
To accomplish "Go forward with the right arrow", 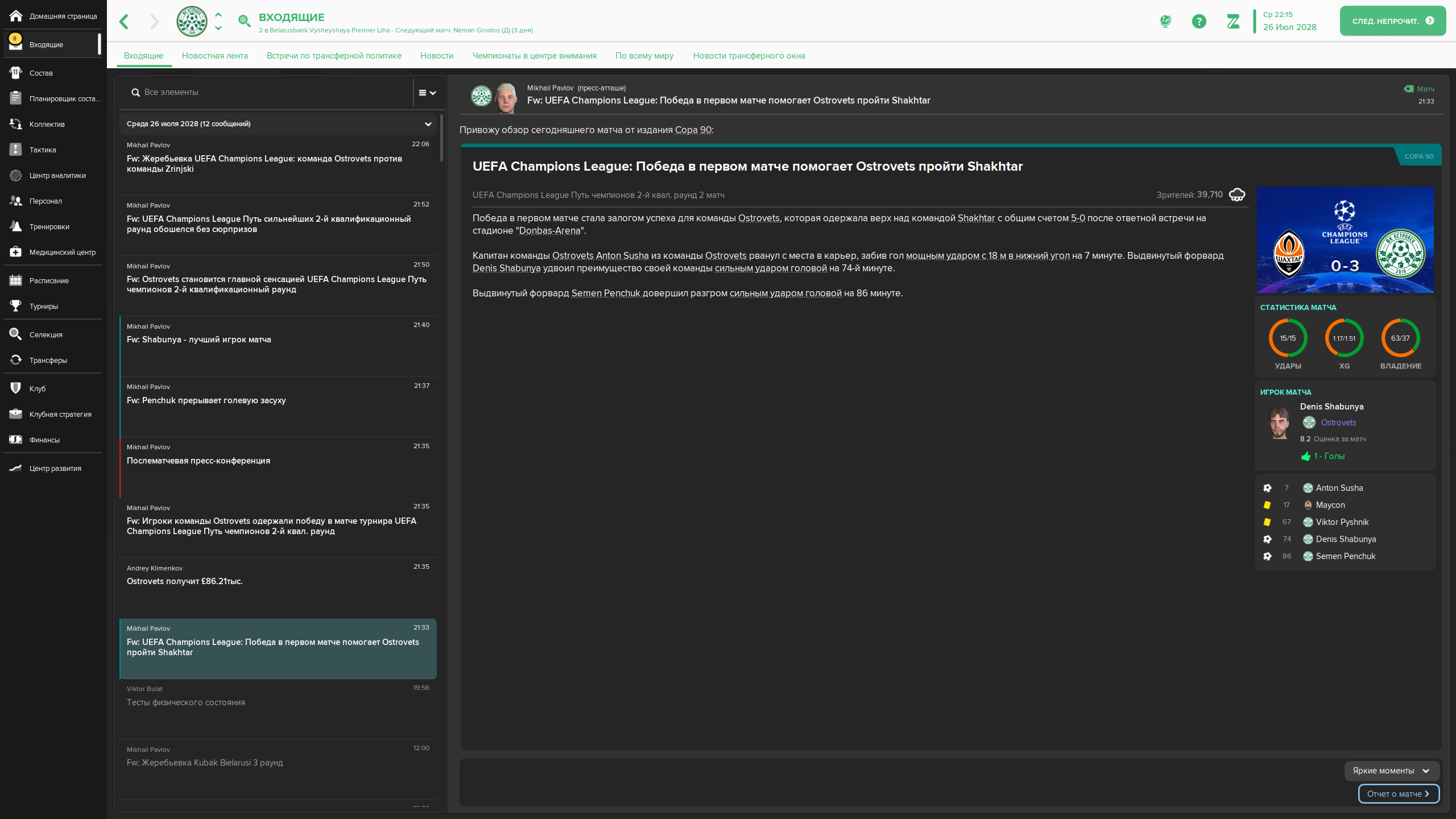I will pos(154,22).
